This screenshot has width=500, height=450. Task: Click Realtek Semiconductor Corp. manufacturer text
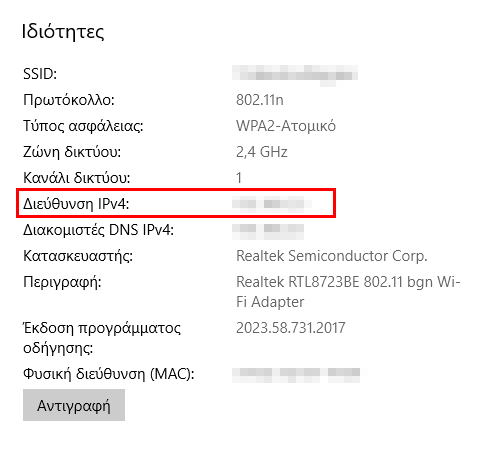pyautogui.click(x=332, y=256)
